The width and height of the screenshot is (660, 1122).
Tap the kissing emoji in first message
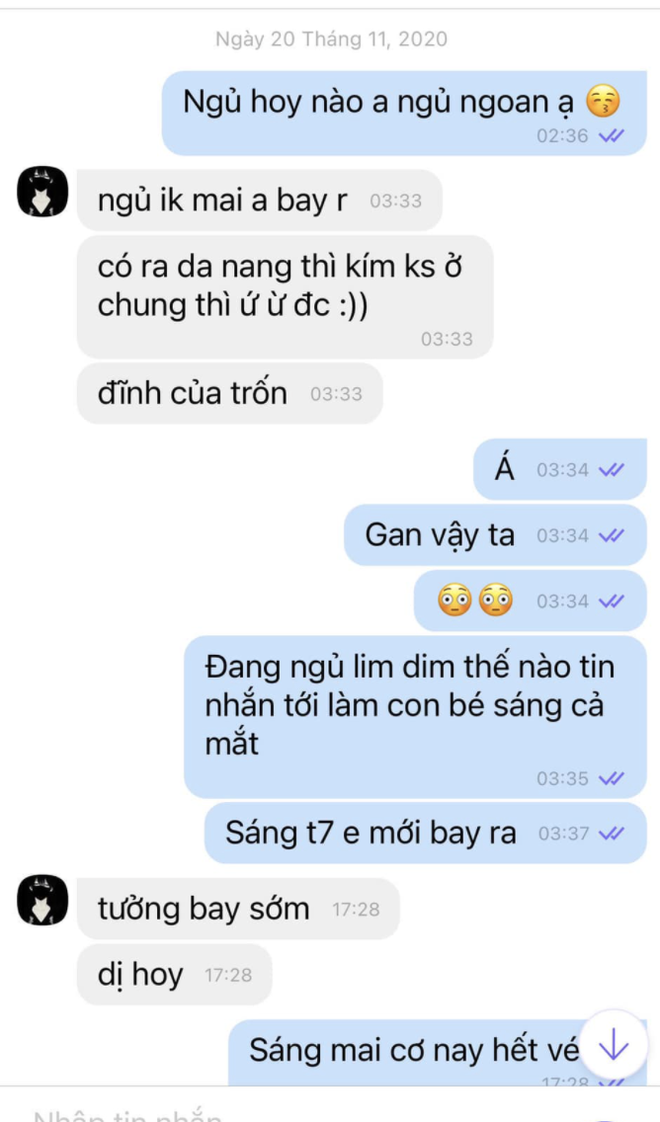tap(603, 102)
